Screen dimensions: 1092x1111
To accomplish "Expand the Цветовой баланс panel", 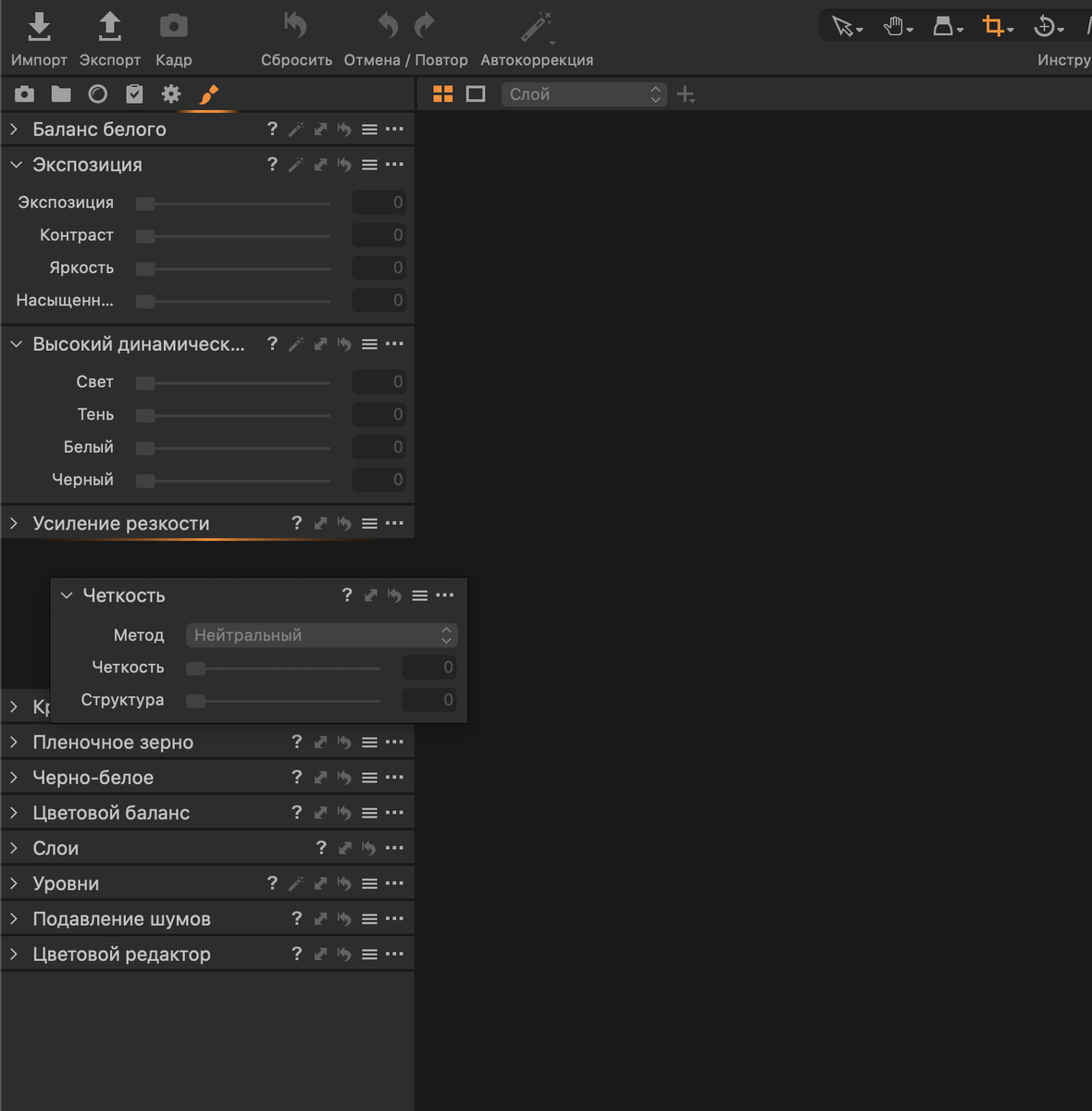I will pyautogui.click(x=14, y=813).
